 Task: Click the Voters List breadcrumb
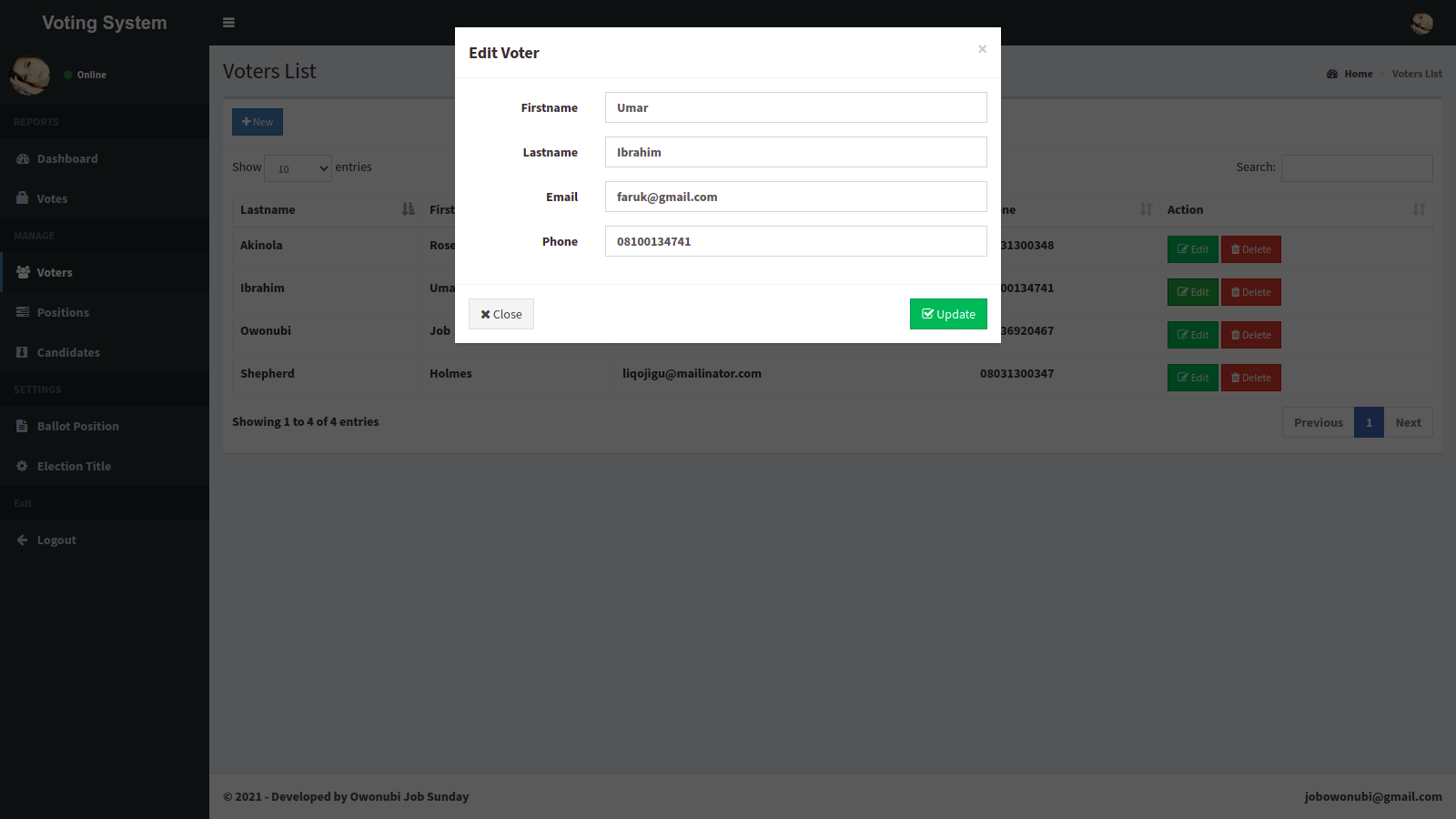pos(1417,74)
